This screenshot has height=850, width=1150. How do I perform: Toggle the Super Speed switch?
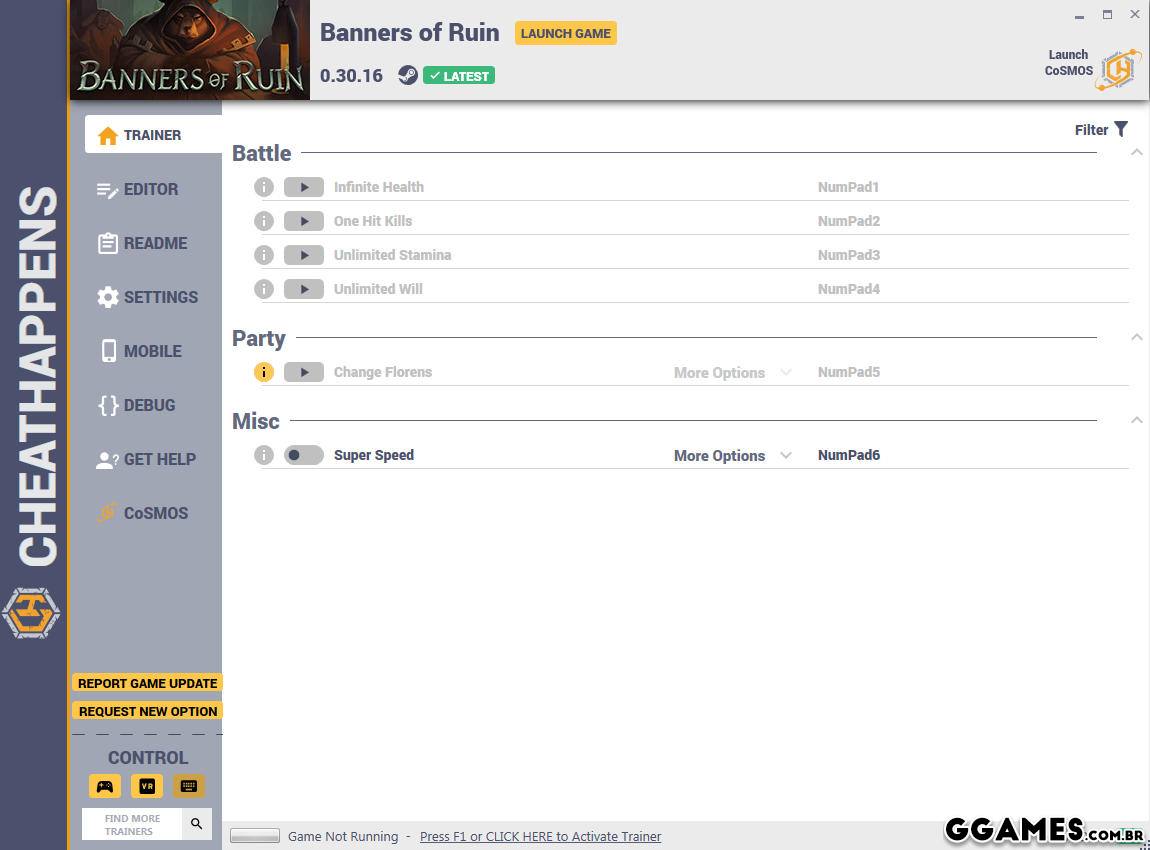(x=303, y=455)
